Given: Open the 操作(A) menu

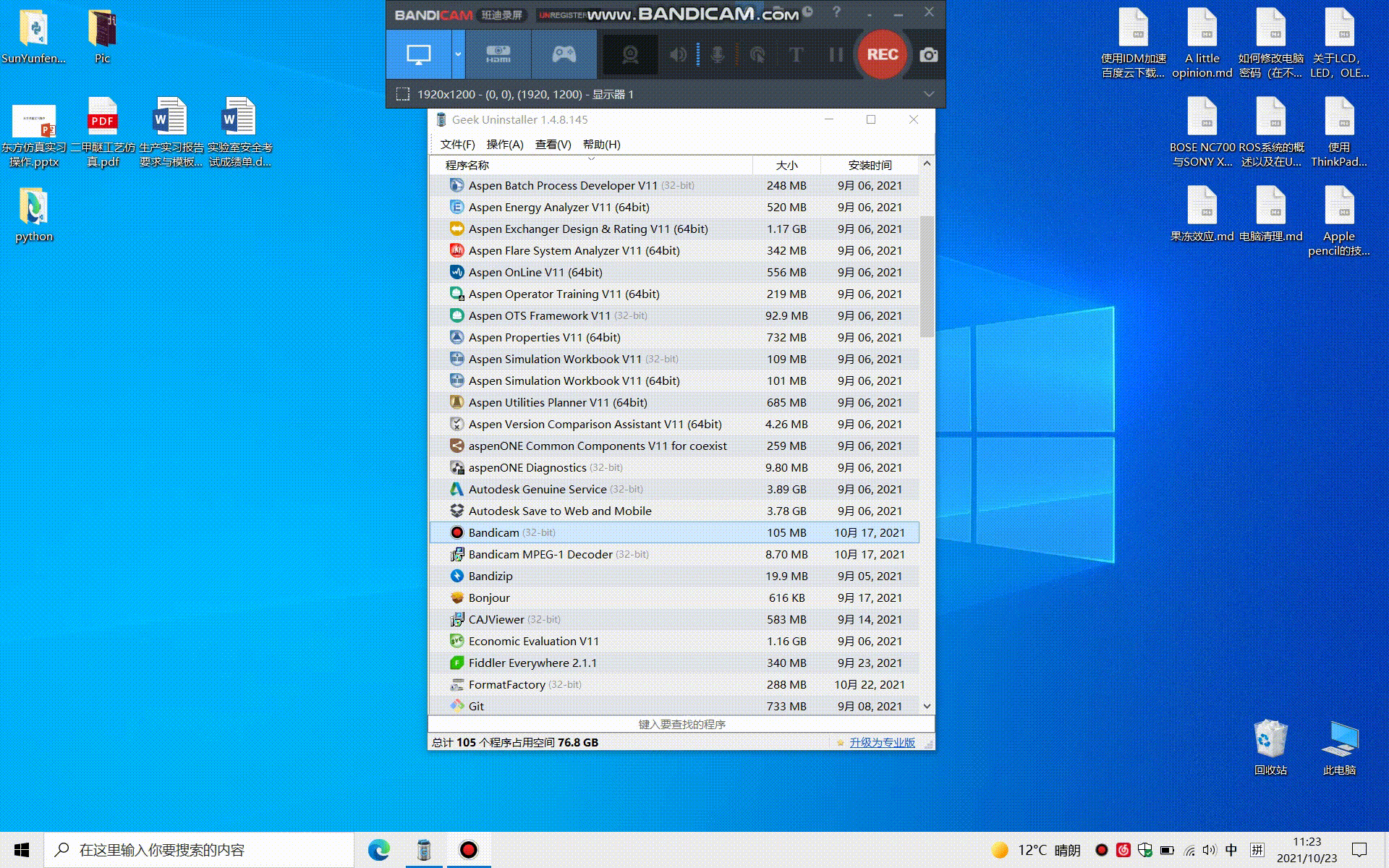Looking at the screenshot, I should pyautogui.click(x=504, y=144).
